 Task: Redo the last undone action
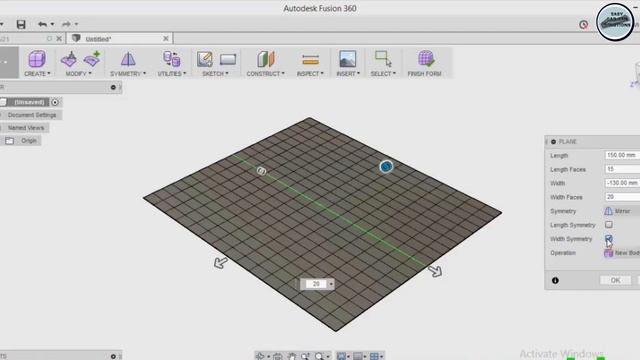66,24
